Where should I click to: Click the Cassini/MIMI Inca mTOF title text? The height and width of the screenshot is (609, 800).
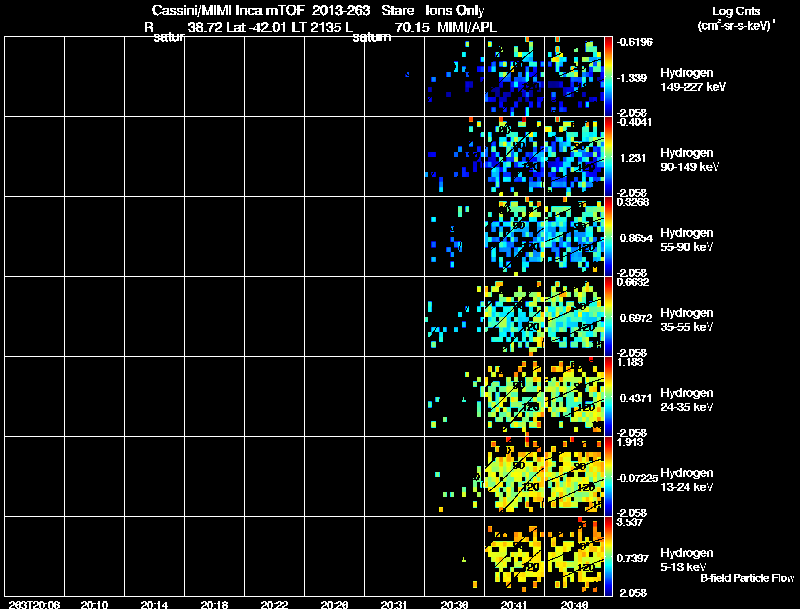point(228,10)
